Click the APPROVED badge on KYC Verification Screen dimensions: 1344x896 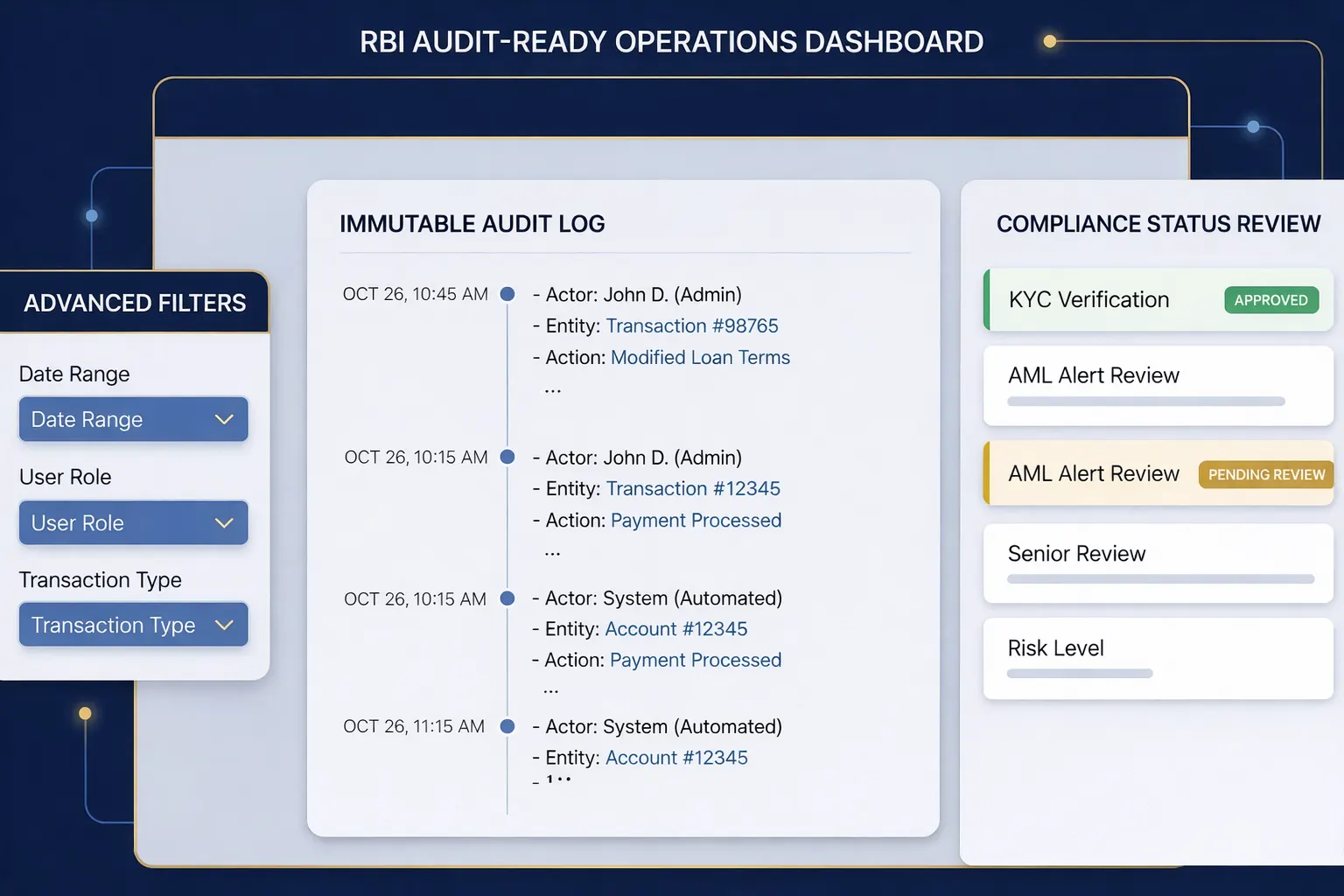tap(1270, 299)
